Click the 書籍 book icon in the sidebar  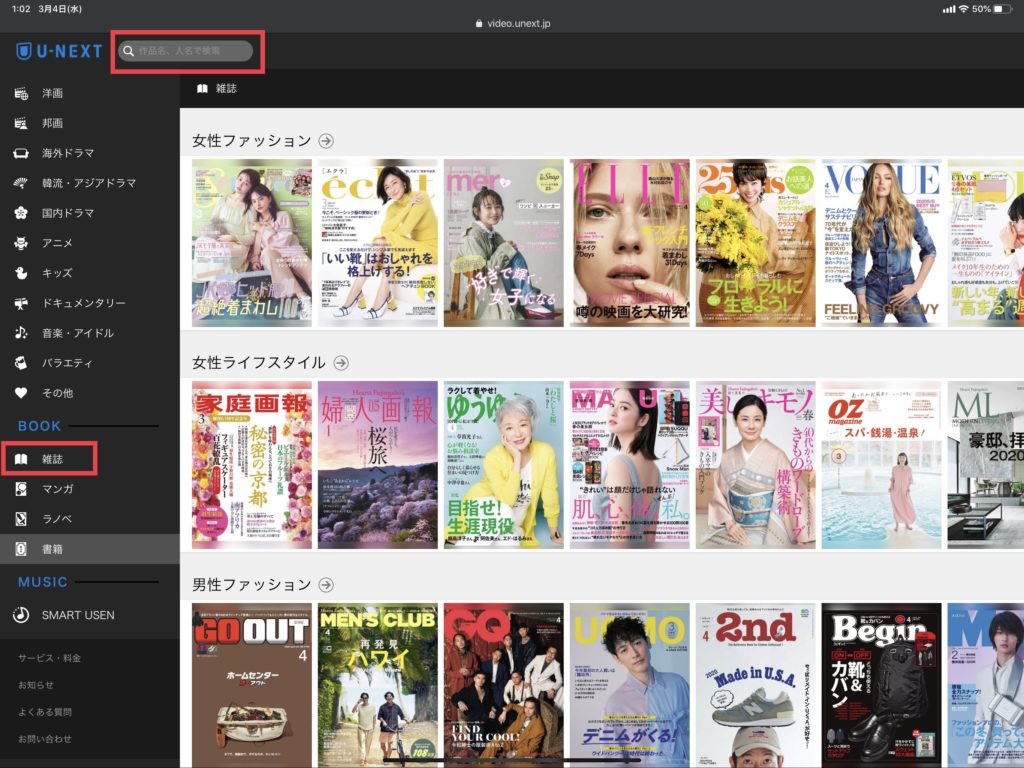21,549
